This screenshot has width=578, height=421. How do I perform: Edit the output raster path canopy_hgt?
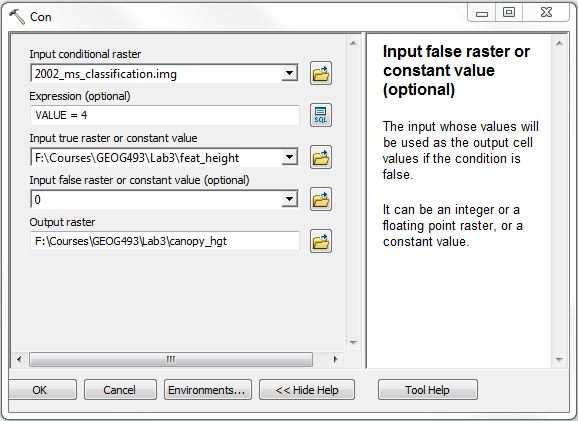click(165, 241)
